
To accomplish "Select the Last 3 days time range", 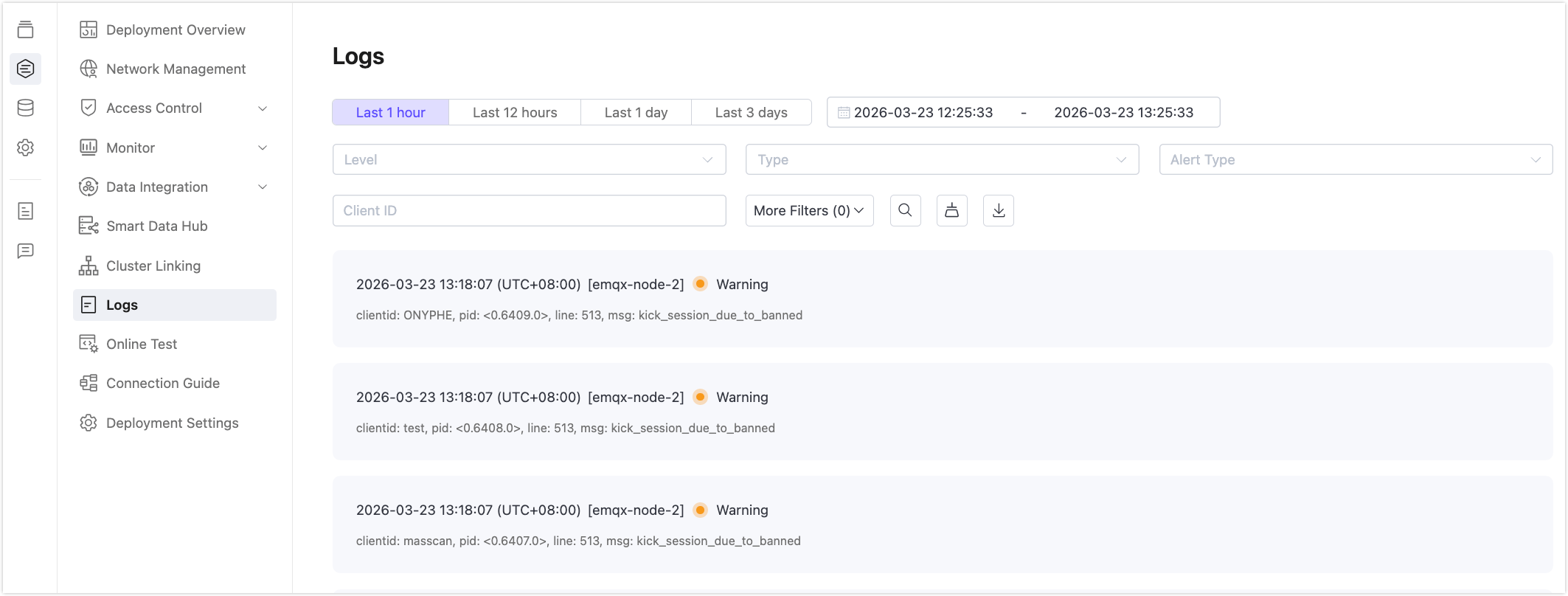I will pos(751,112).
